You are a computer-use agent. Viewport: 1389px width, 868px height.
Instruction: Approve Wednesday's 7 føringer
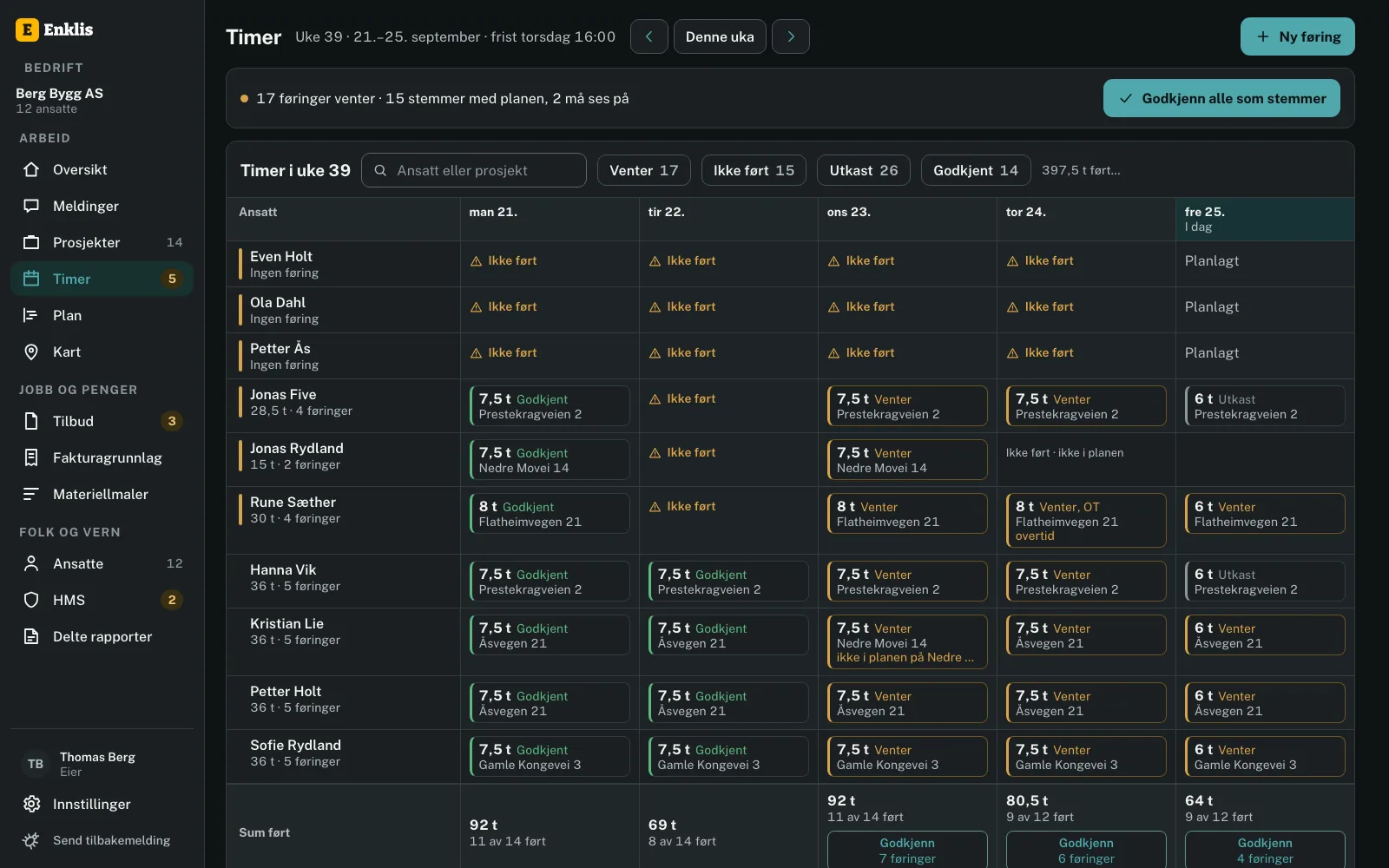coord(907,850)
